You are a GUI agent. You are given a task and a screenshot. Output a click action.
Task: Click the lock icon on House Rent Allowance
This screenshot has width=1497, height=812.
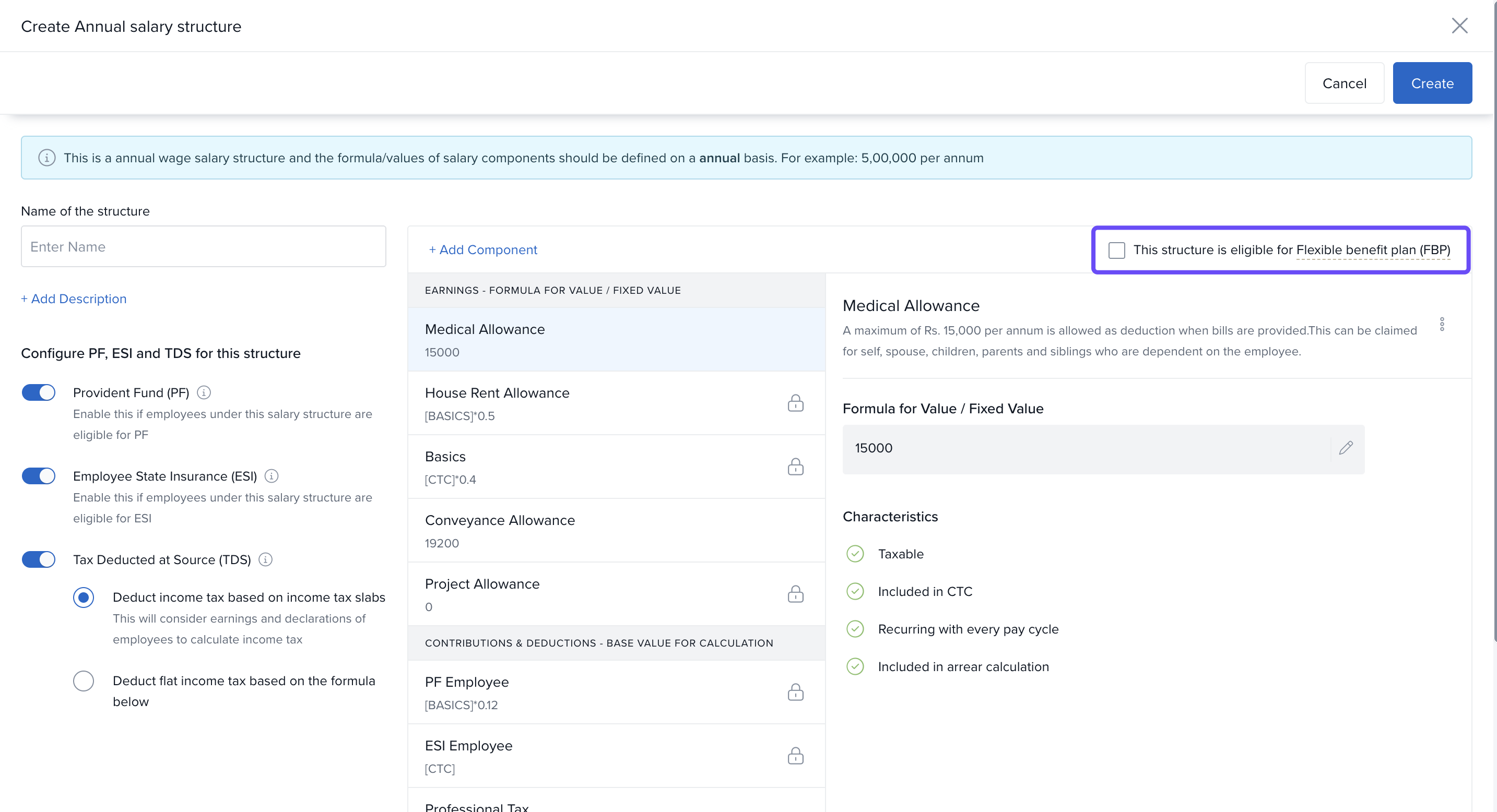click(795, 403)
